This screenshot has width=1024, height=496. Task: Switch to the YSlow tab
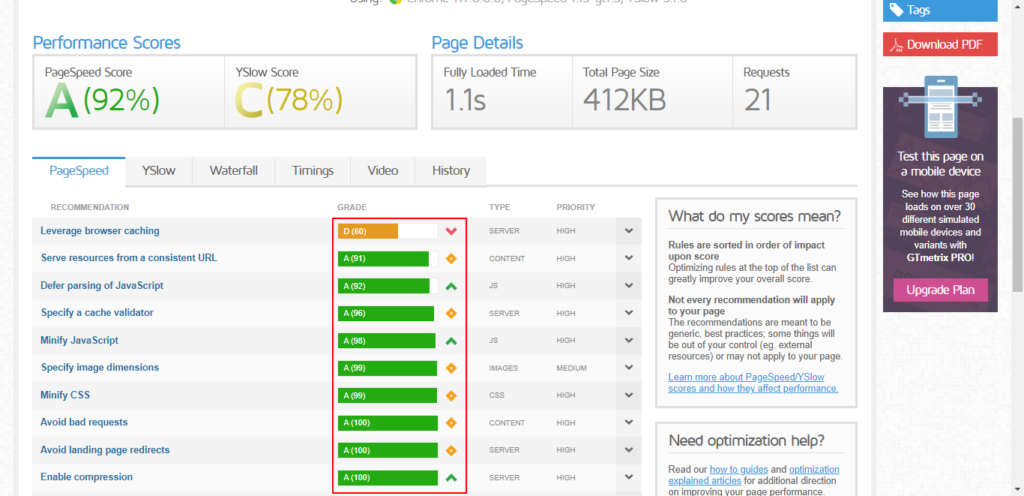(x=159, y=171)
